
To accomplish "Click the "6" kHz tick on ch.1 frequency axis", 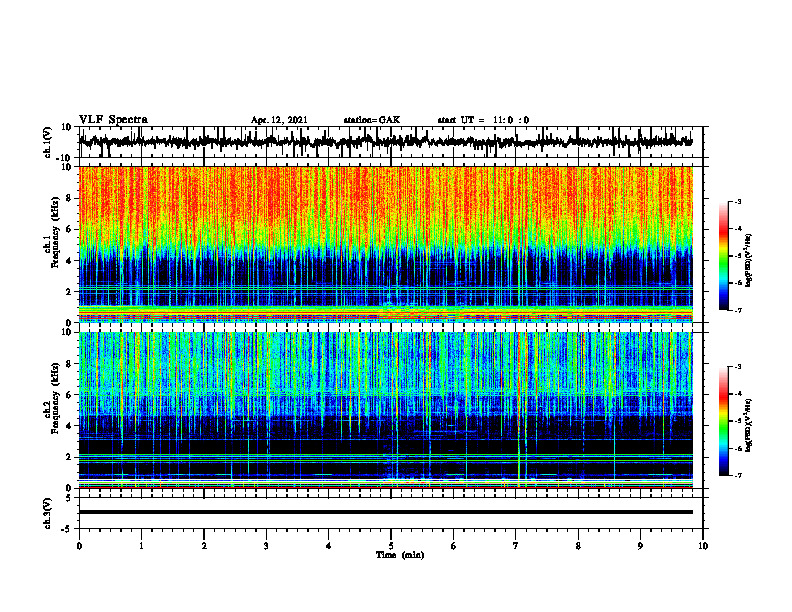I will (69, 230).
